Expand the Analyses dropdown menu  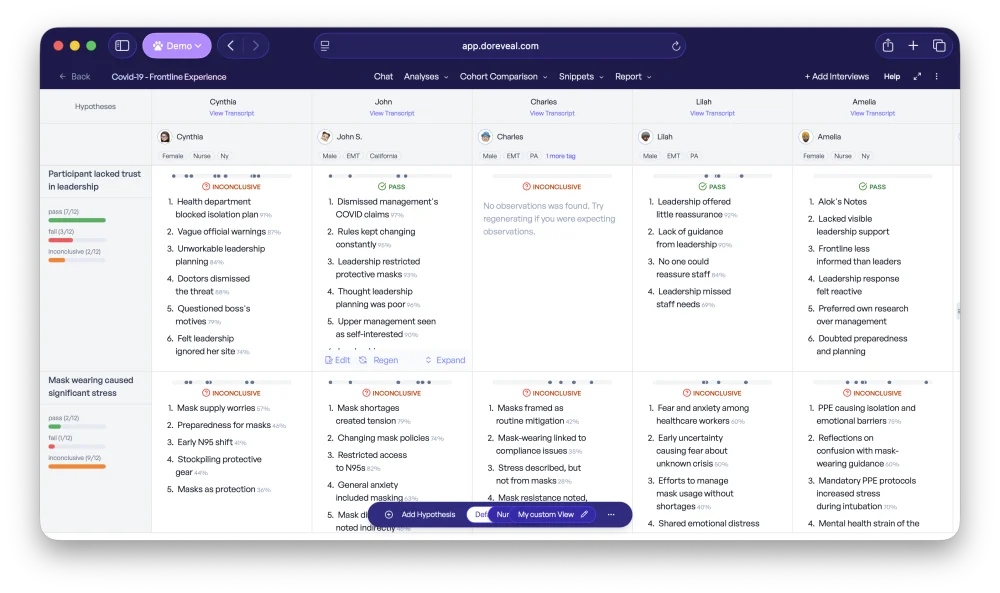[x=426, y=77]
